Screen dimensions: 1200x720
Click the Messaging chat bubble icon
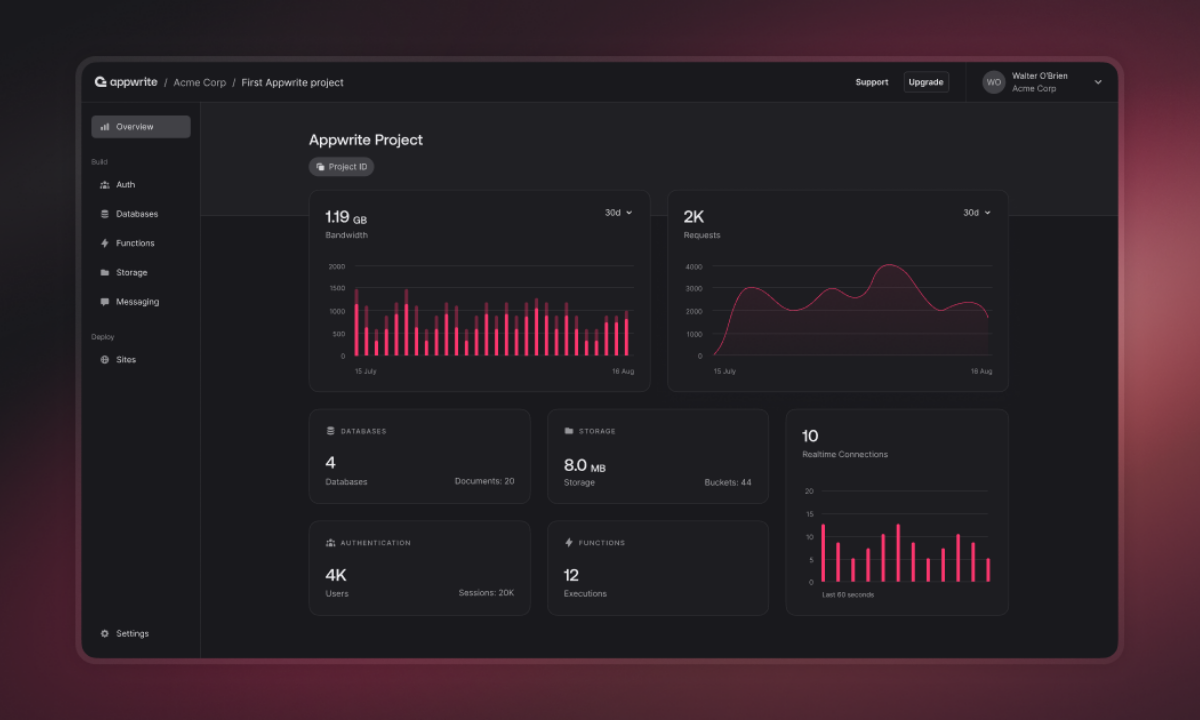(105, 301)
